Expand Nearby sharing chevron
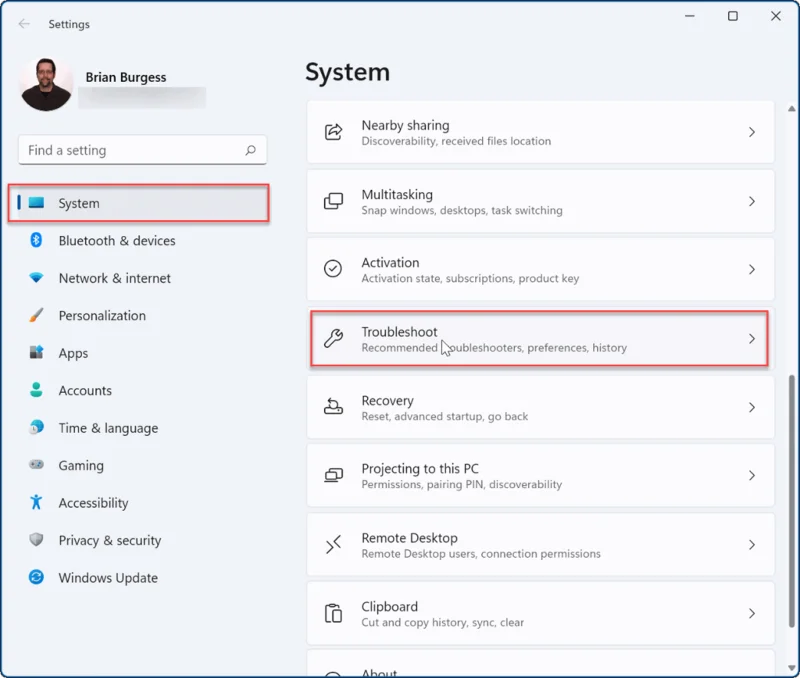 [752, 132]
